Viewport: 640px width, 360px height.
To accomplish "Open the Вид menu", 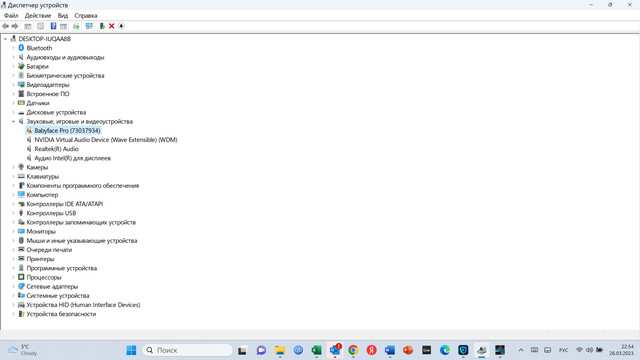I will coord(62,16).
